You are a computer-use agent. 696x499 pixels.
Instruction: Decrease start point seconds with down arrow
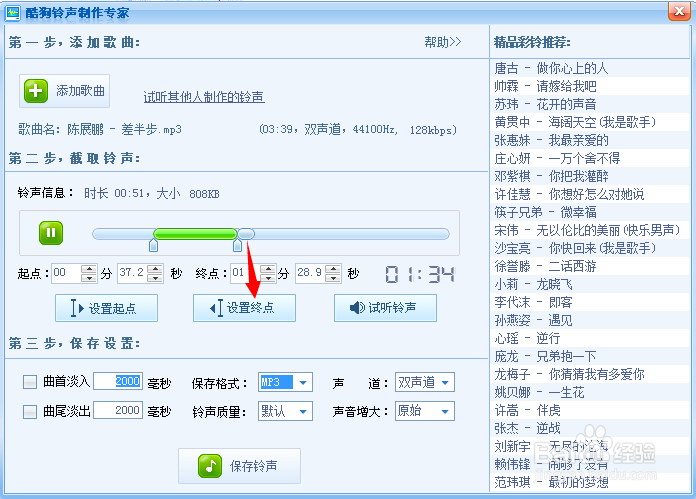tap(155, 278)
